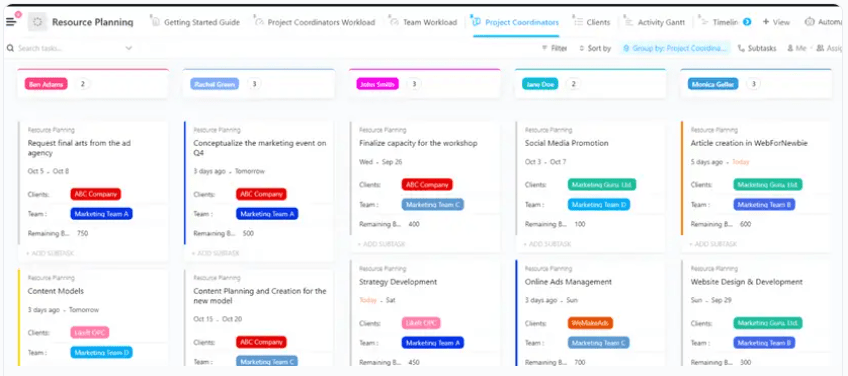The width and height of the screenshot is (848, 376).
Task: Click the Rachel Green column label
Action: 215,84
